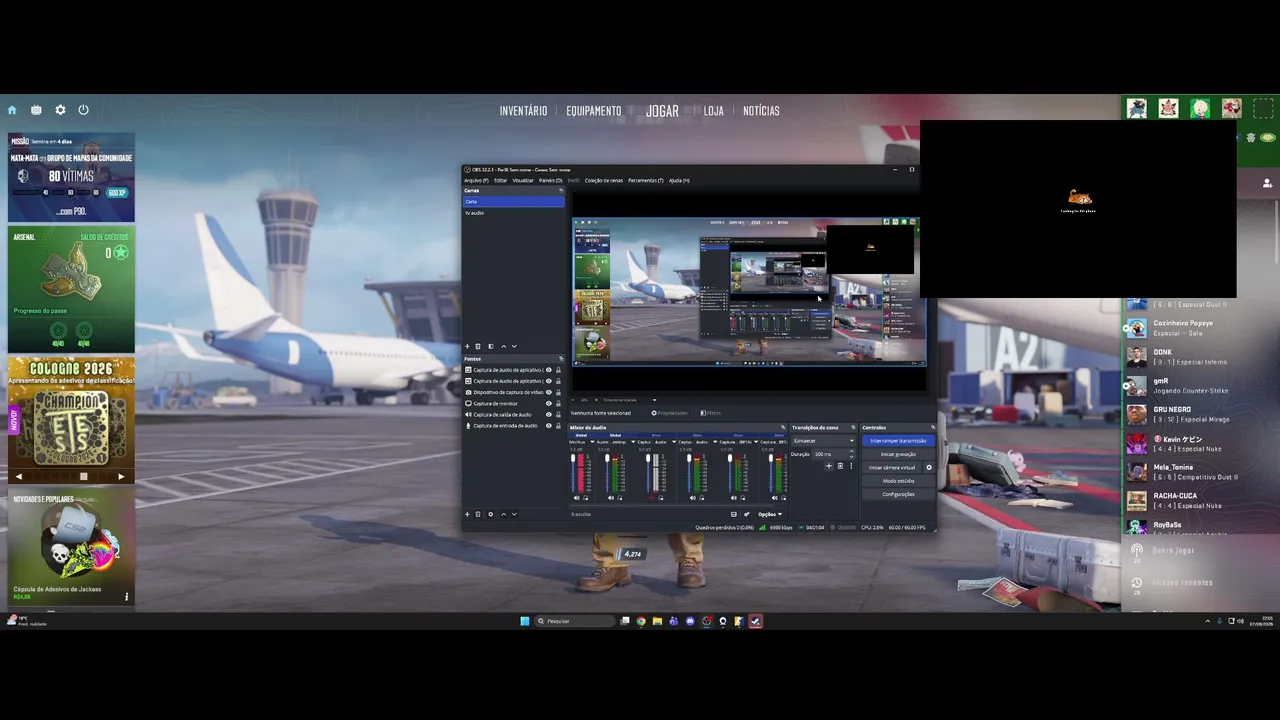Screen dimensions: 1280x720
Task: Lock Captura de entrada de áudio source
Action: tap(558, 426)
